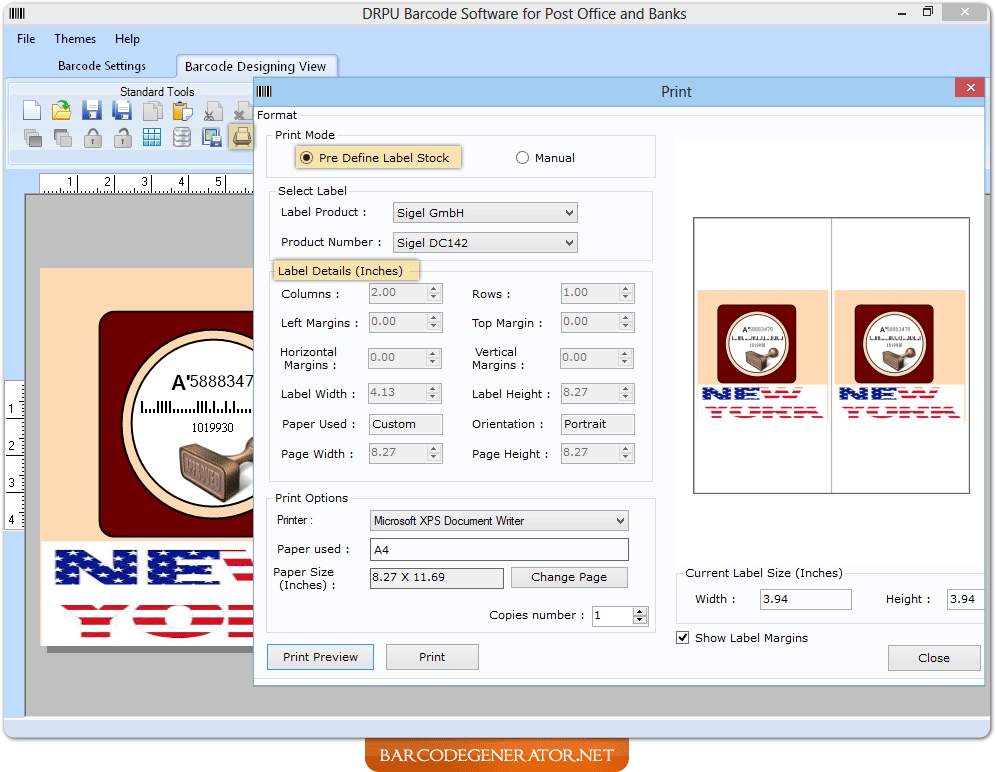Switch print mode to Manual
The width and height of the screenshot is (996, 772).
(x=521, y=158)
